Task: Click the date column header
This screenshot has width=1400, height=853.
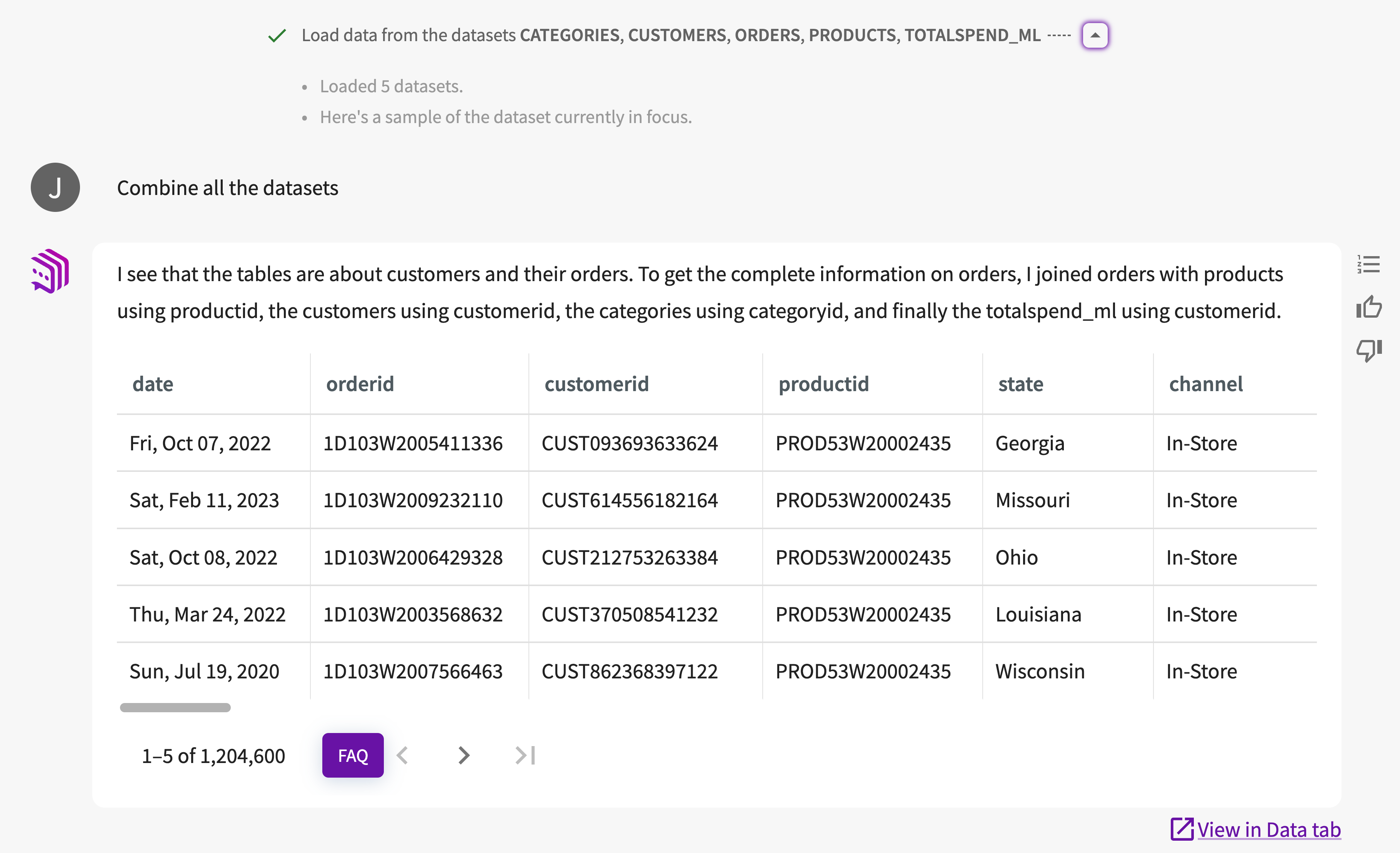Action: (153, 384)
